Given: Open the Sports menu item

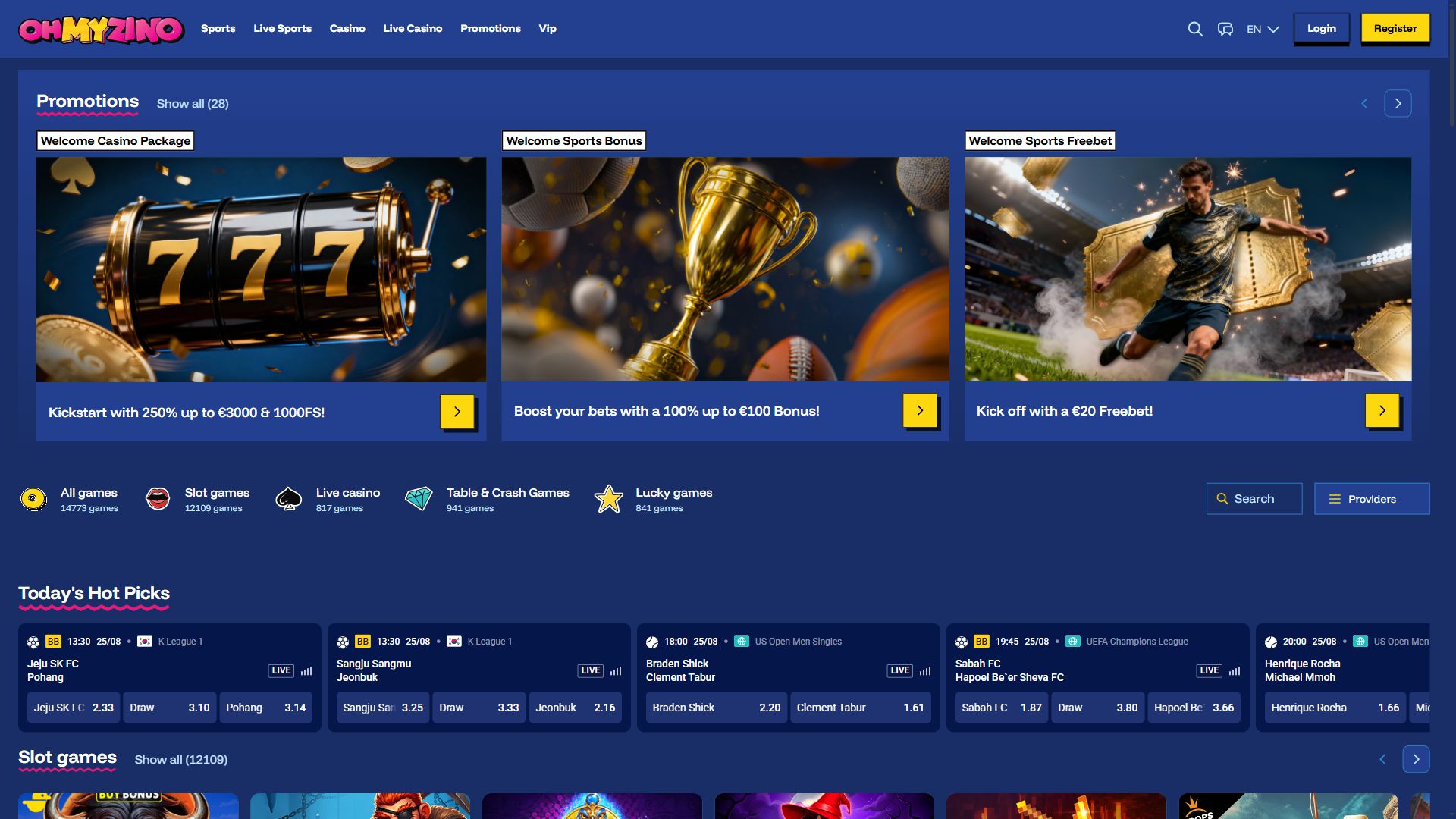Looking at the screenshot, I should point(218,29).
